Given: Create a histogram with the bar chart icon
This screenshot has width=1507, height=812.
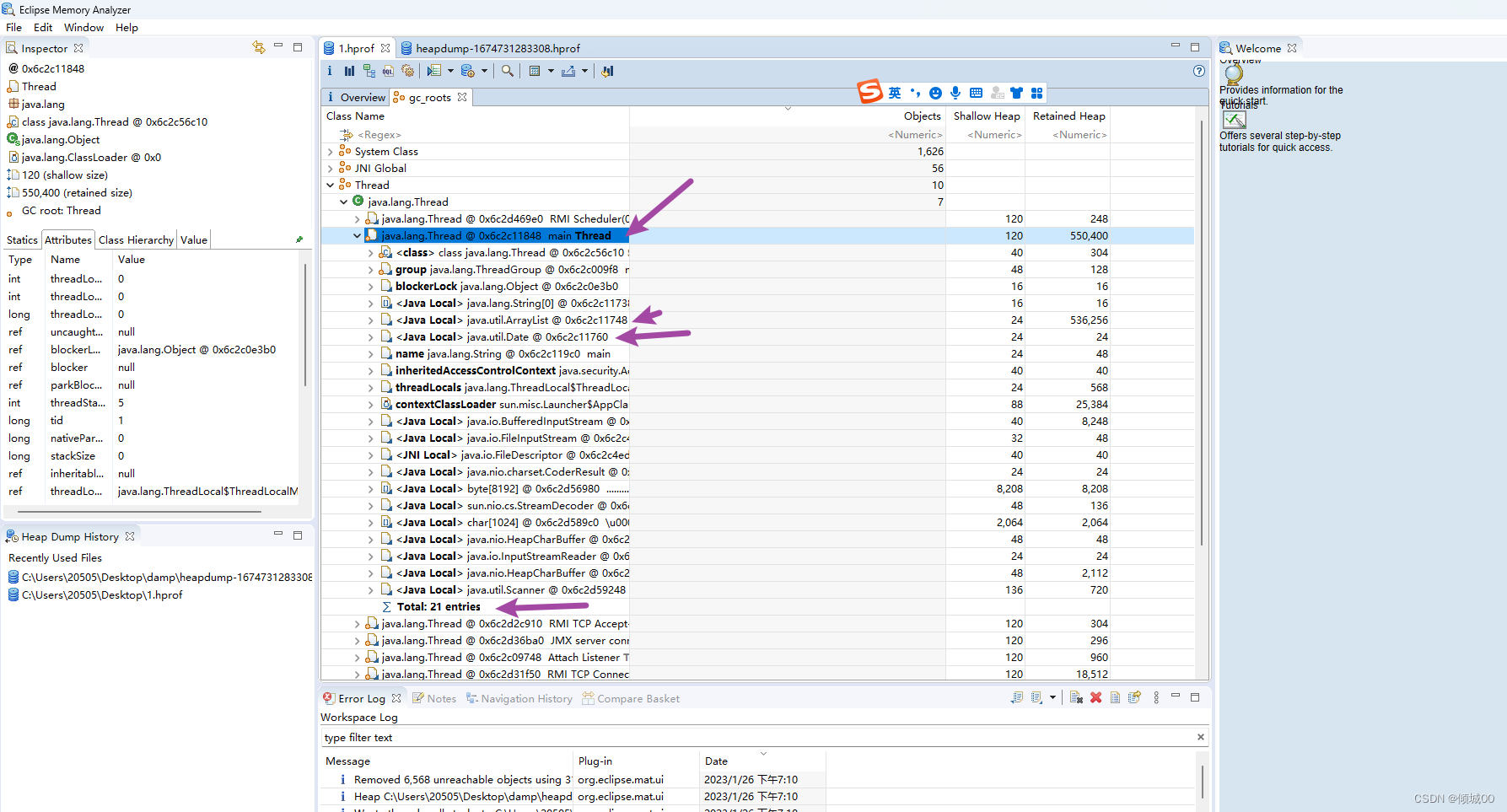Looking at the screenshot, I should (x=349, y=71).
